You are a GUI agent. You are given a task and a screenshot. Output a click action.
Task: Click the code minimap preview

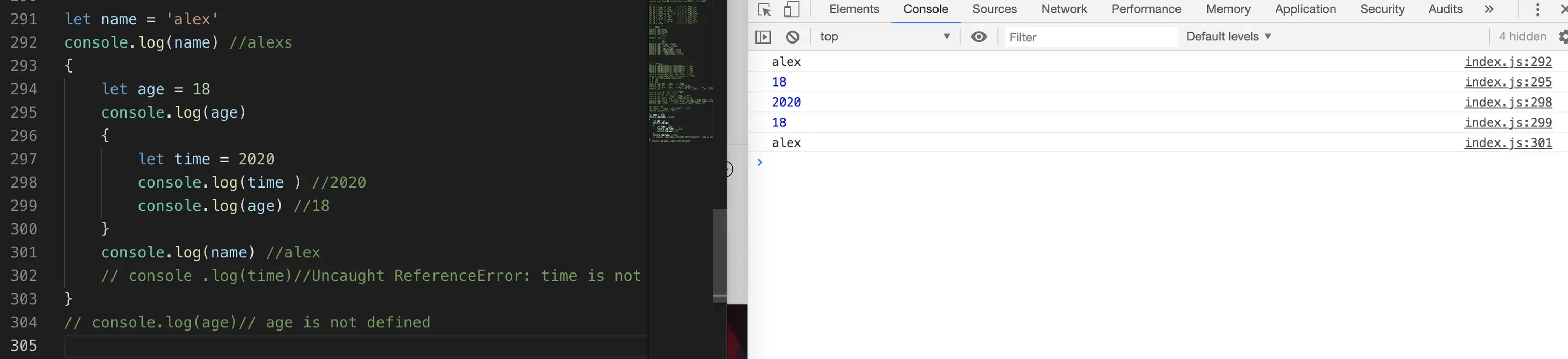[x=680, y=71]
